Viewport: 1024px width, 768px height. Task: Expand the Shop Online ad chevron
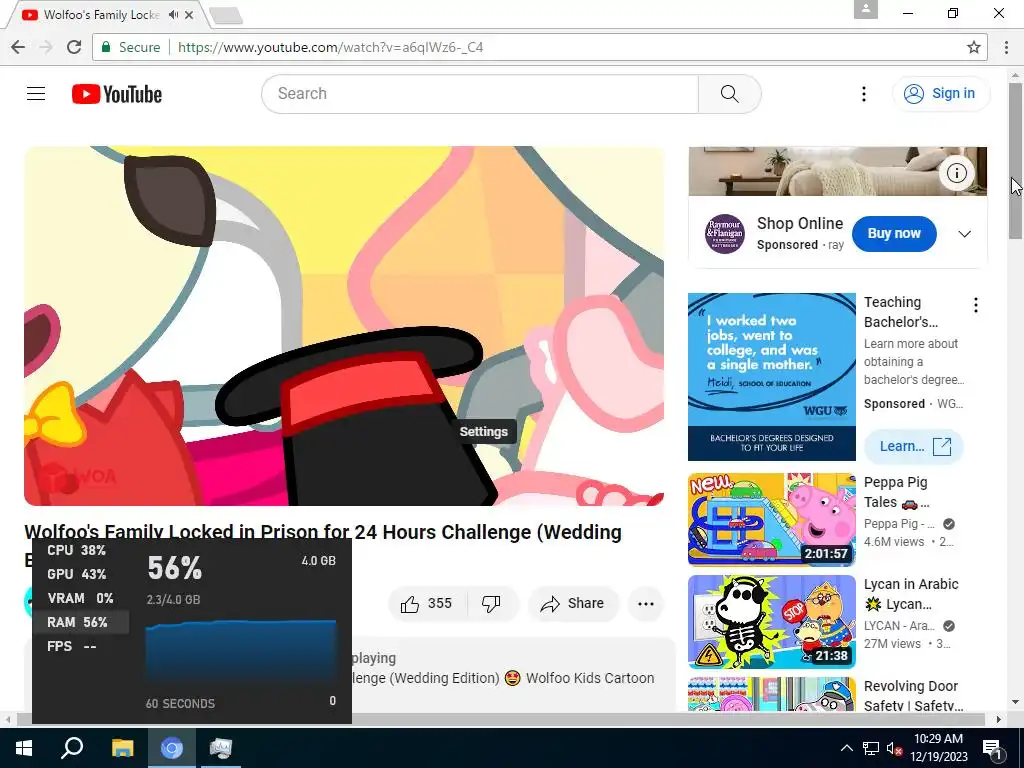pos(965,234)
